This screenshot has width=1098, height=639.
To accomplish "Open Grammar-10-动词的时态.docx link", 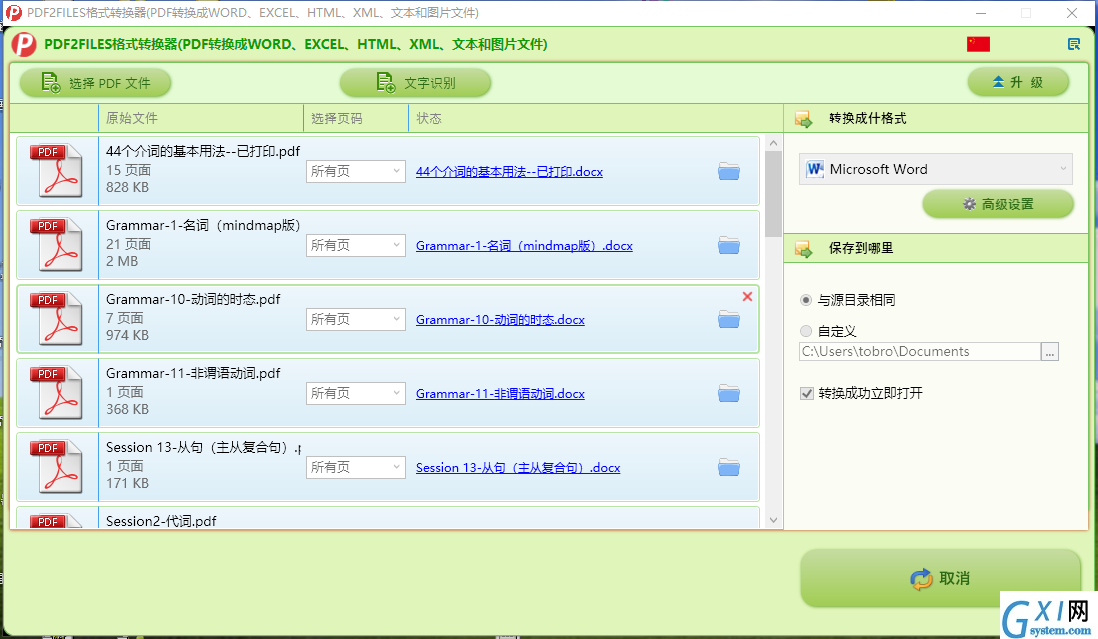I will [x=500, y=320].
